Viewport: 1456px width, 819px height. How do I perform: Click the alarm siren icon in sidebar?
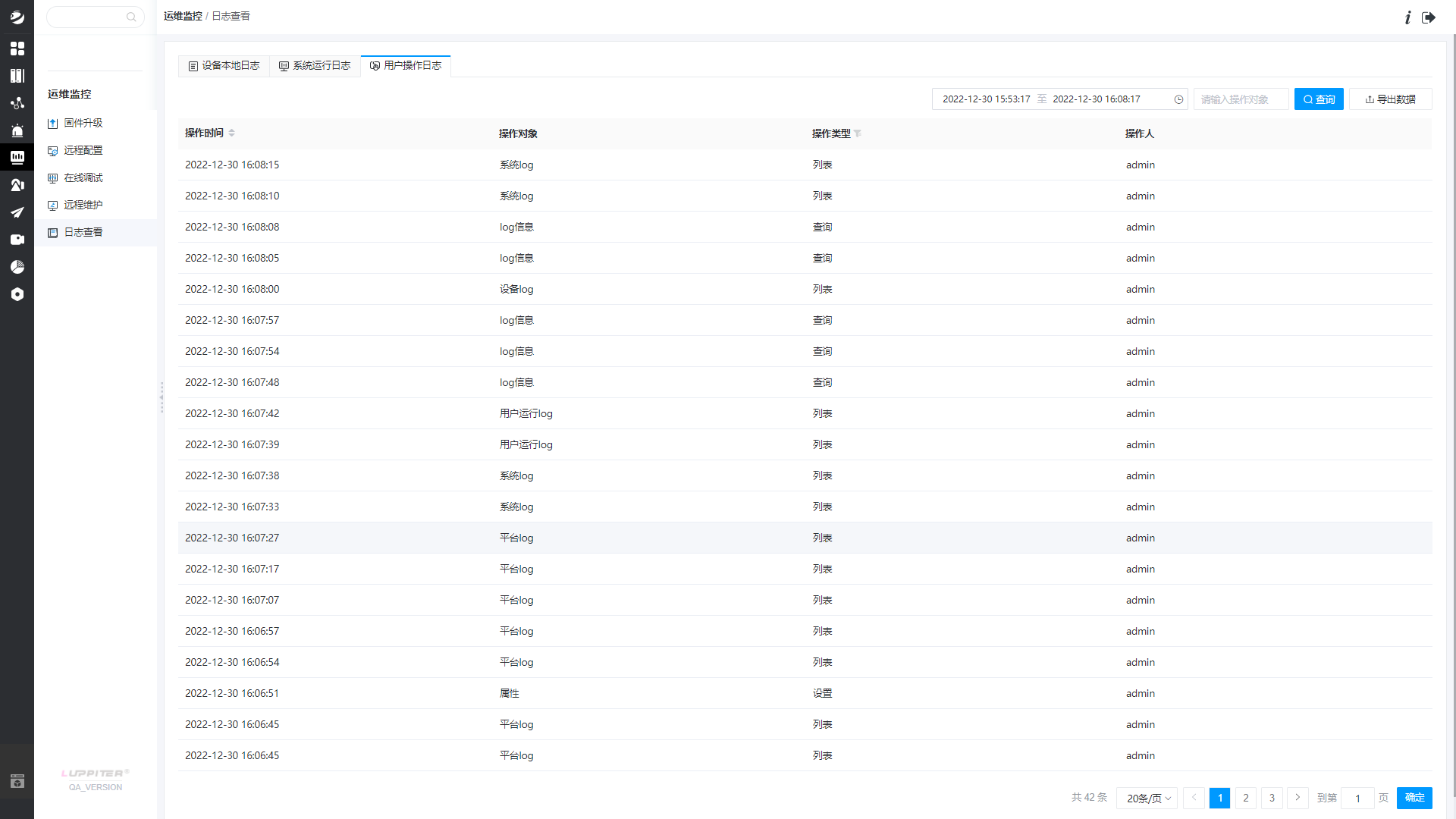[17, 130]
